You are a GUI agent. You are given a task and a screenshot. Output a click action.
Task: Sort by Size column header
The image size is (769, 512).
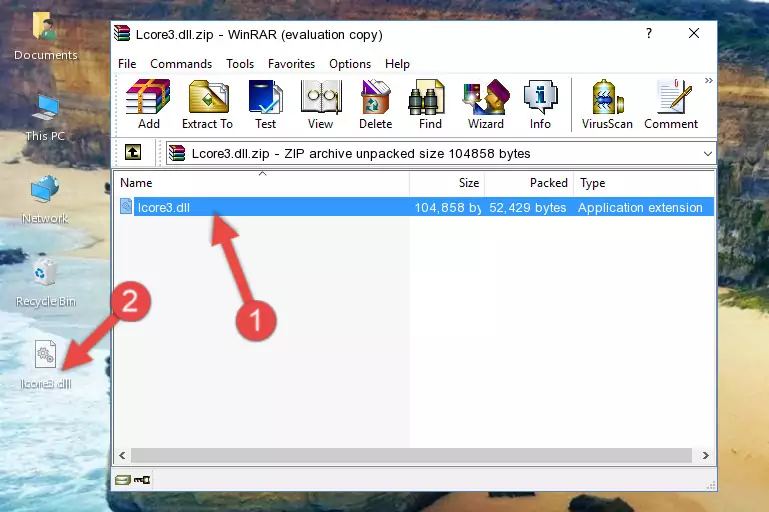(447, 183)
